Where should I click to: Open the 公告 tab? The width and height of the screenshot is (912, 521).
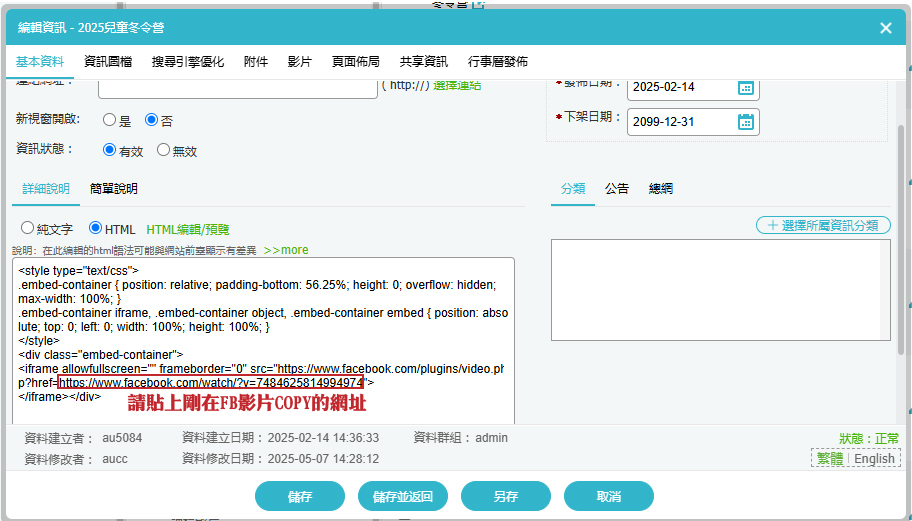(617, 188)
